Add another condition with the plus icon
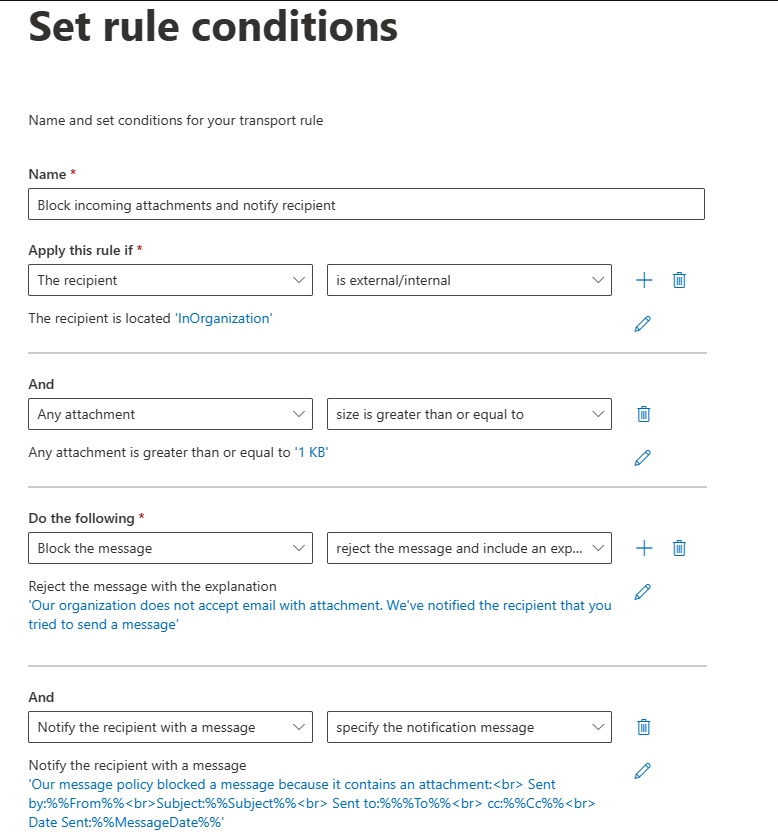The image size is (778, 840). click(644, 280)
